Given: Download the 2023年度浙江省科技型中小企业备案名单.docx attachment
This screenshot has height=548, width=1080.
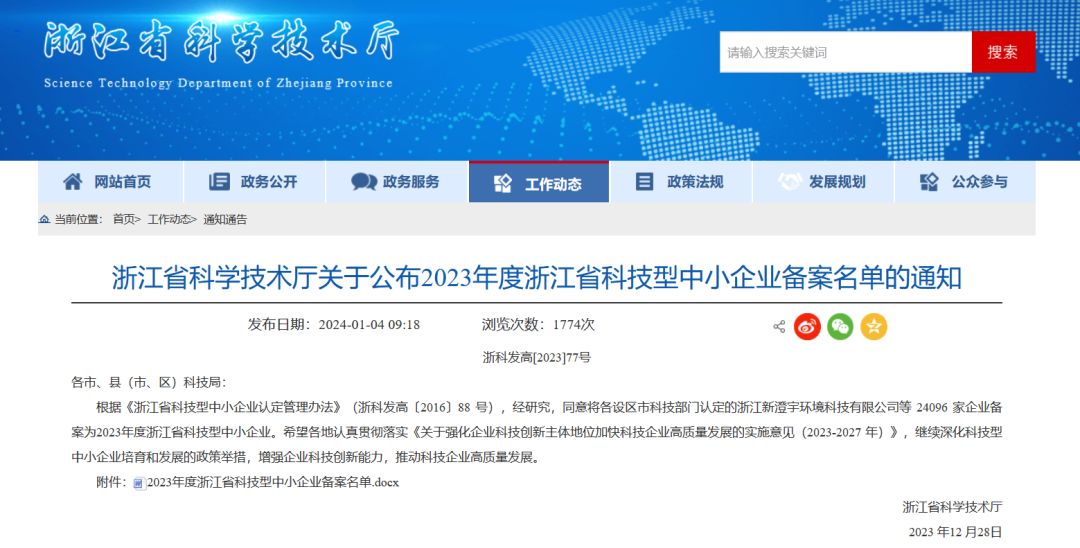Looking at the screenshot, I should click(272, 483).
